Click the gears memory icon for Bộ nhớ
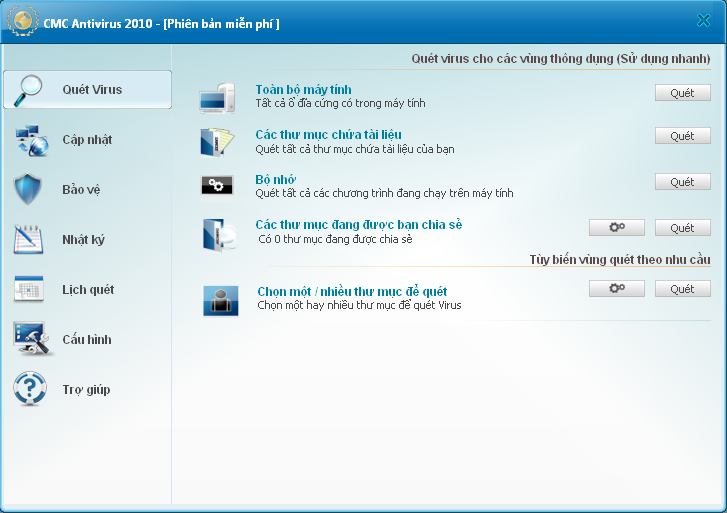 point(217,186)
